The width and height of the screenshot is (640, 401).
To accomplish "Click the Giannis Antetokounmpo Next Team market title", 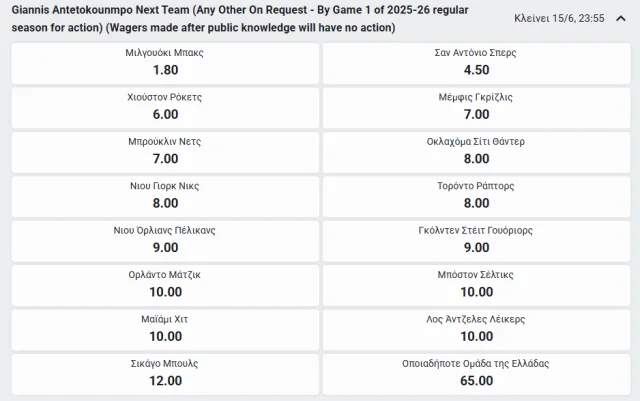I will (240, 19).
